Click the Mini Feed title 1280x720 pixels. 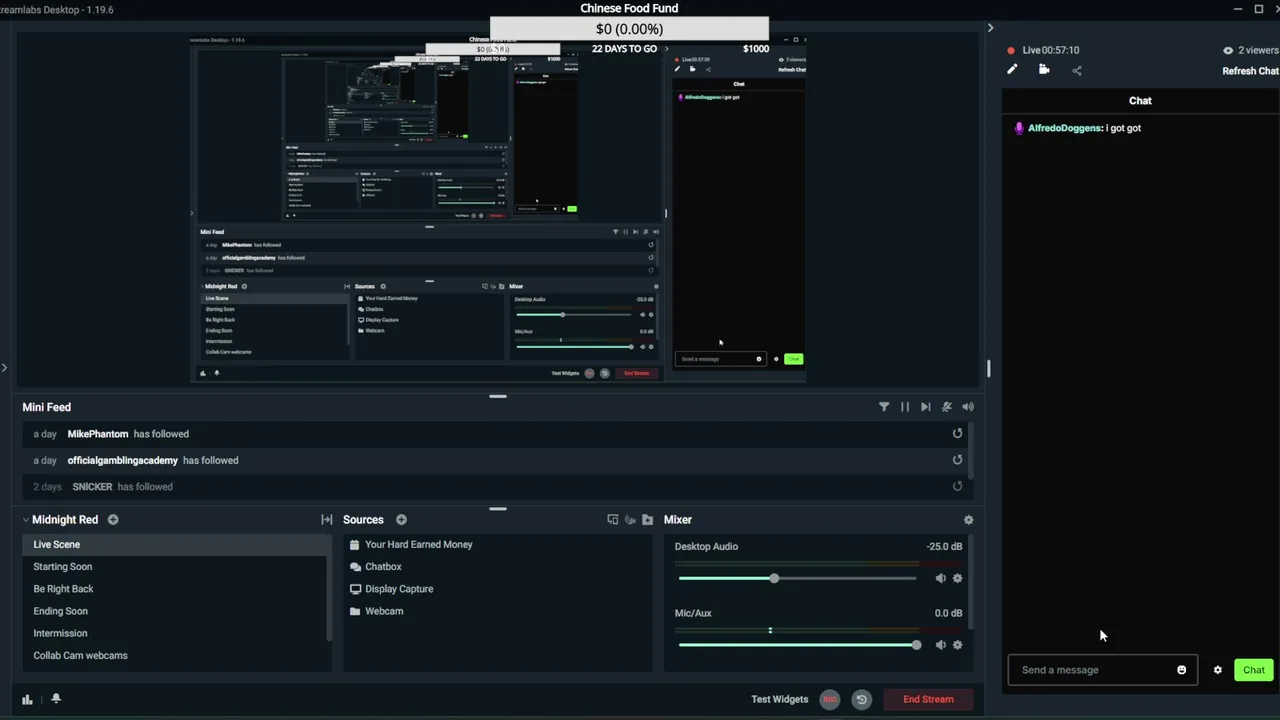point(47,407)
